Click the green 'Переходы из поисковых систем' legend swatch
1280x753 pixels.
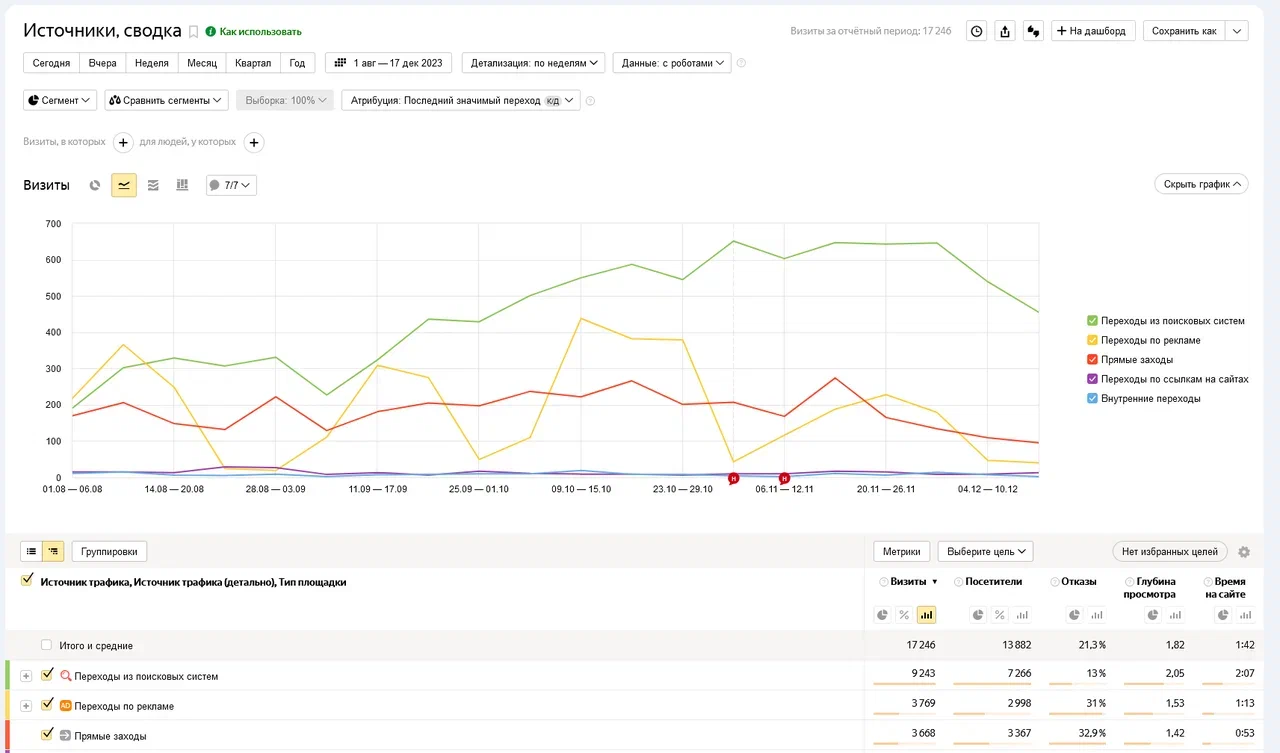[x=1092, y=321]
